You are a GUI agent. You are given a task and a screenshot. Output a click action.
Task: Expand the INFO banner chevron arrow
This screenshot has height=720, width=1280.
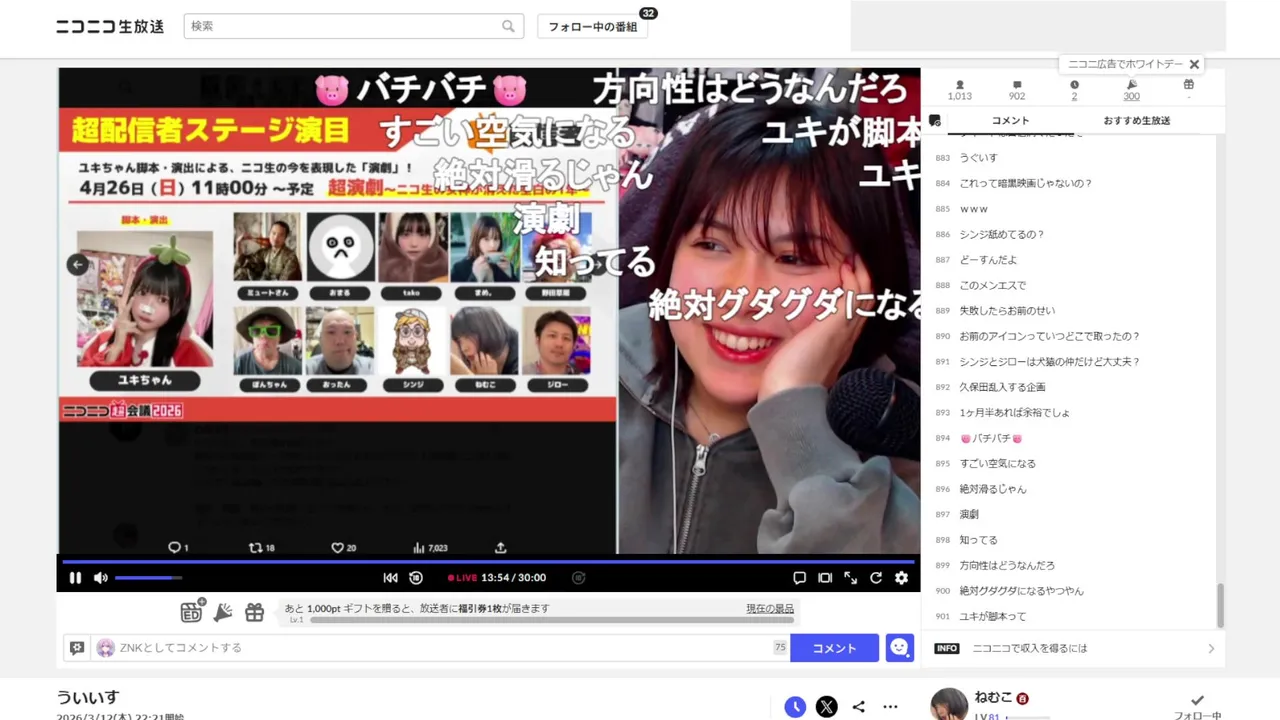click(x=1211, y=648)
